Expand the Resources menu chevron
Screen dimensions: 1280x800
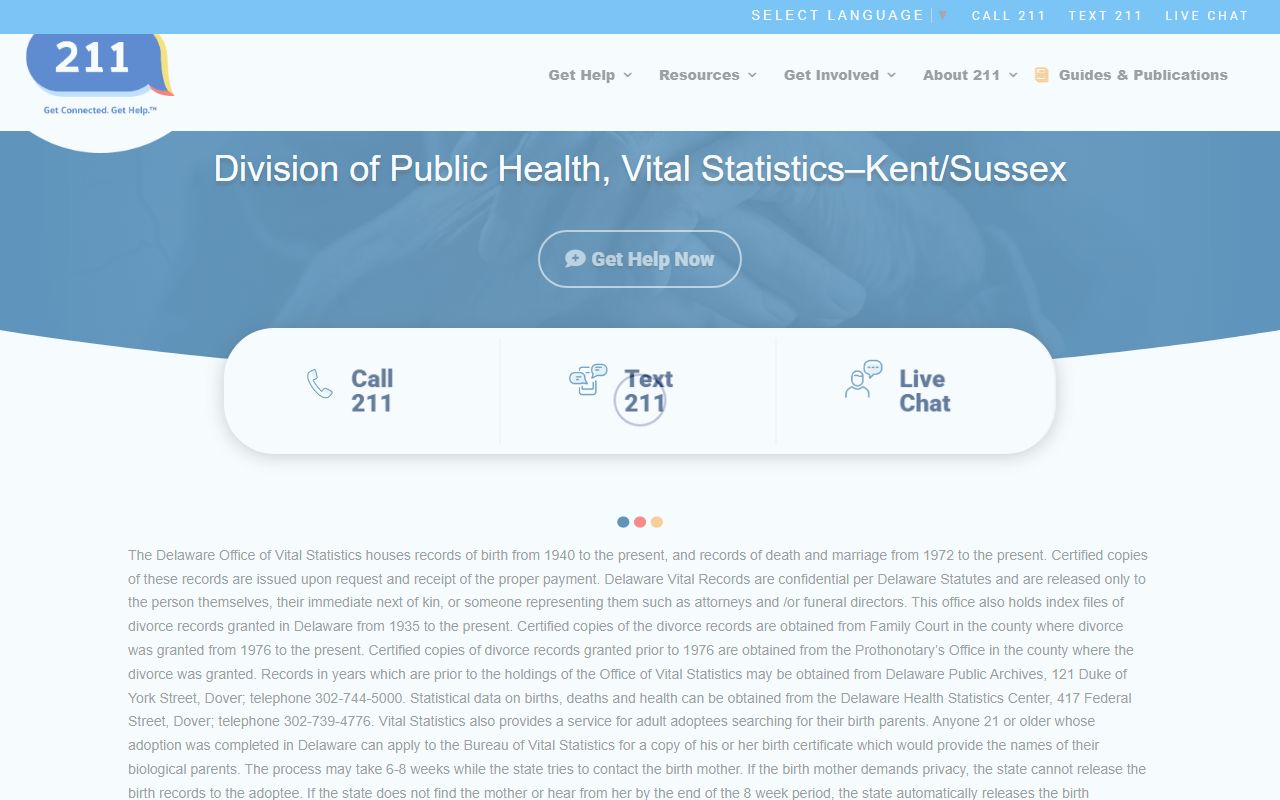click(752, 75)
